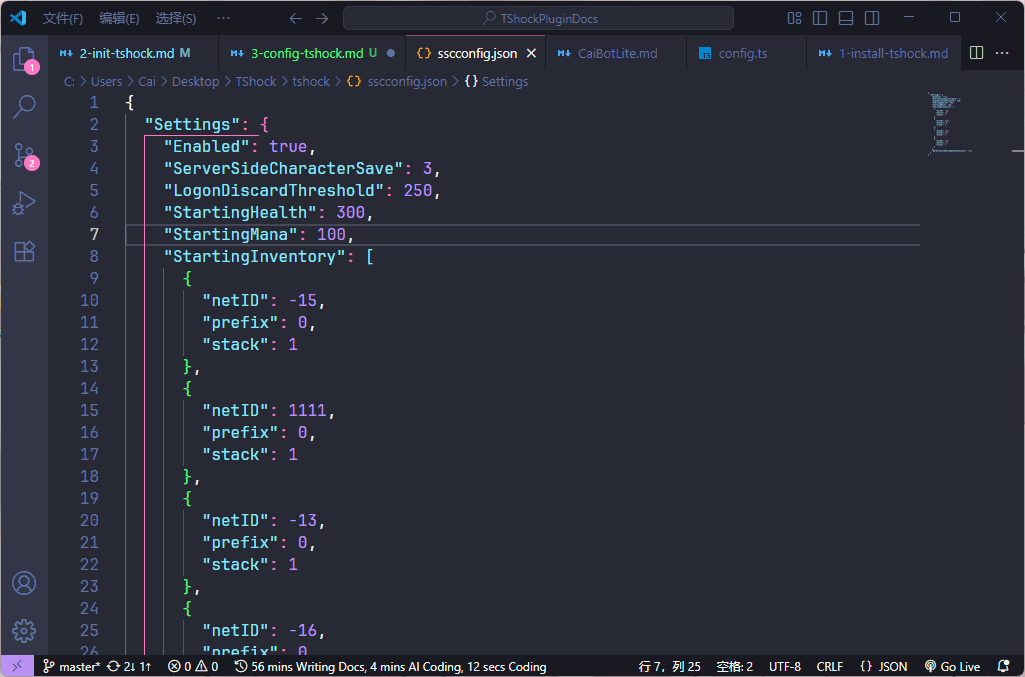Click Go Live in status bar
Image resolution: width=1025 pixels, height=677 pixels.
coord(952,667)
